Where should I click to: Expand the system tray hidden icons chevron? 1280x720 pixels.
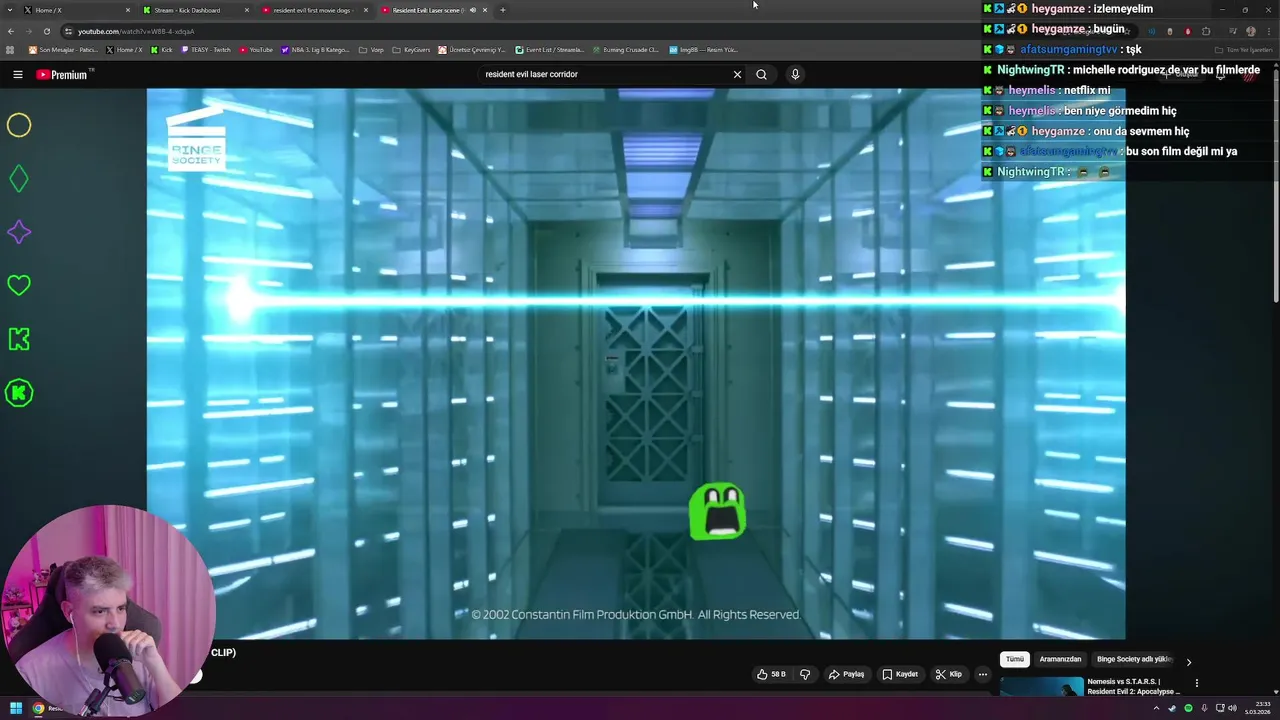tap(1156, 708)
